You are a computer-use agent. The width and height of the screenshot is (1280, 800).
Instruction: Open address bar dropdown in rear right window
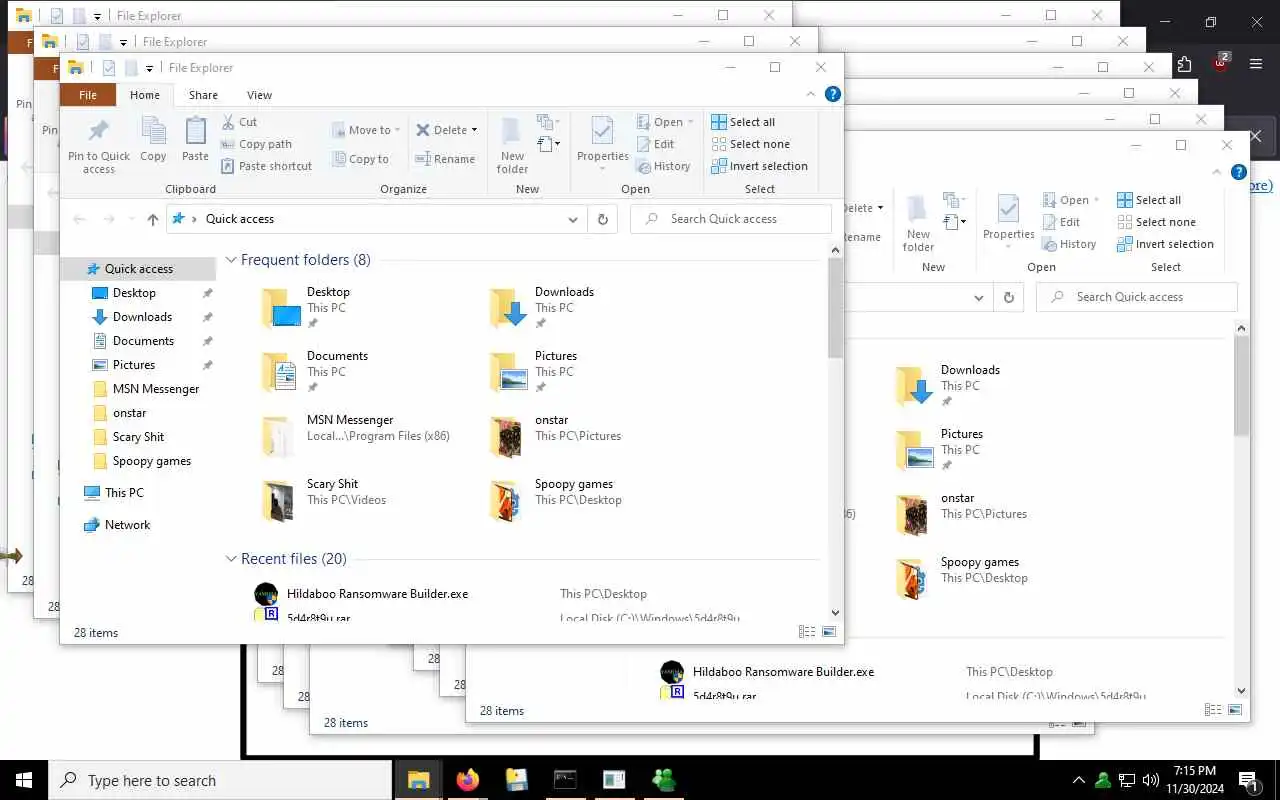click(979, 297)
